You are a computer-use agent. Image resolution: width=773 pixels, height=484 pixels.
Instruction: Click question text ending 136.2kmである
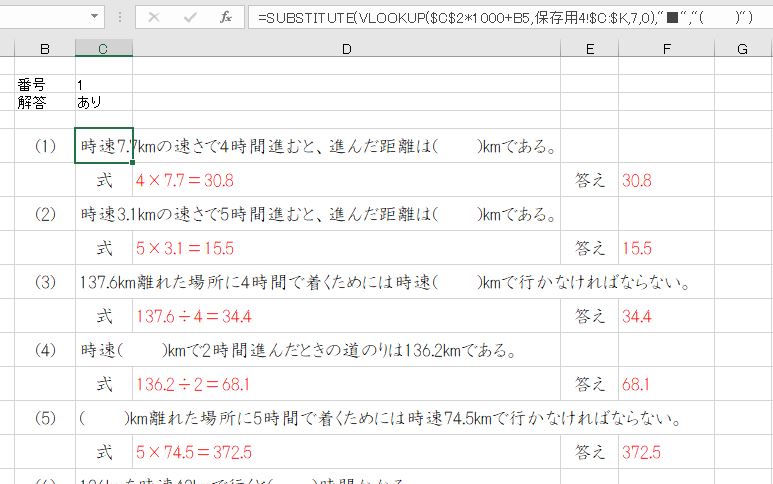(298, 350)
